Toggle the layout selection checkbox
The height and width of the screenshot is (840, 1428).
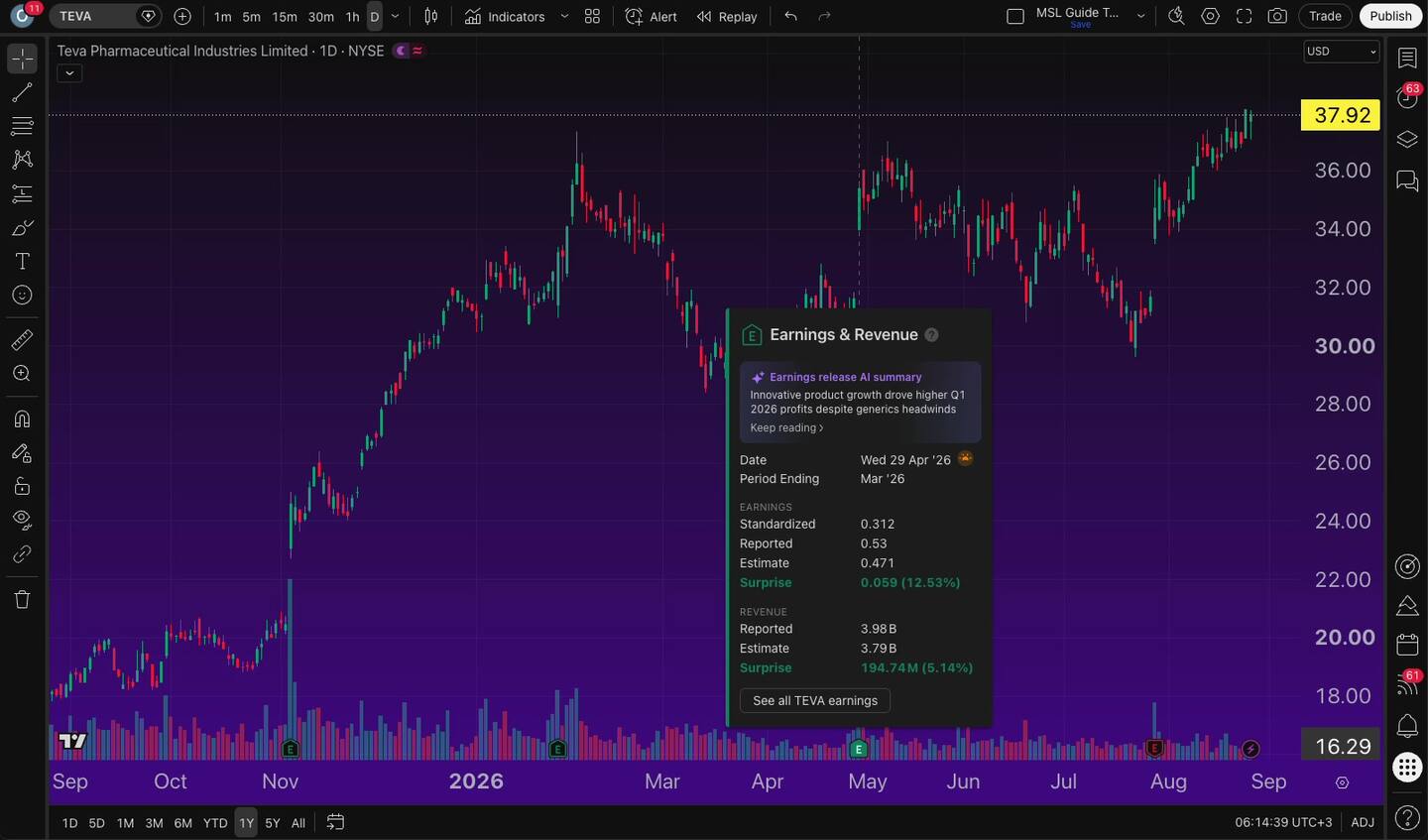click(x=1014, y=16)
